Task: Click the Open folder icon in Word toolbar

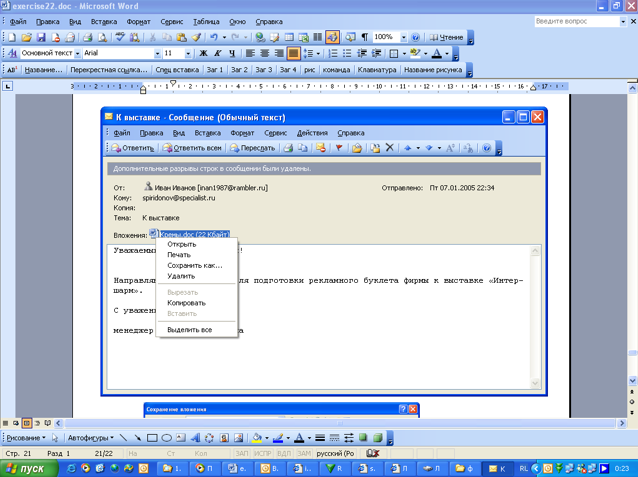Action: [26, 37]
